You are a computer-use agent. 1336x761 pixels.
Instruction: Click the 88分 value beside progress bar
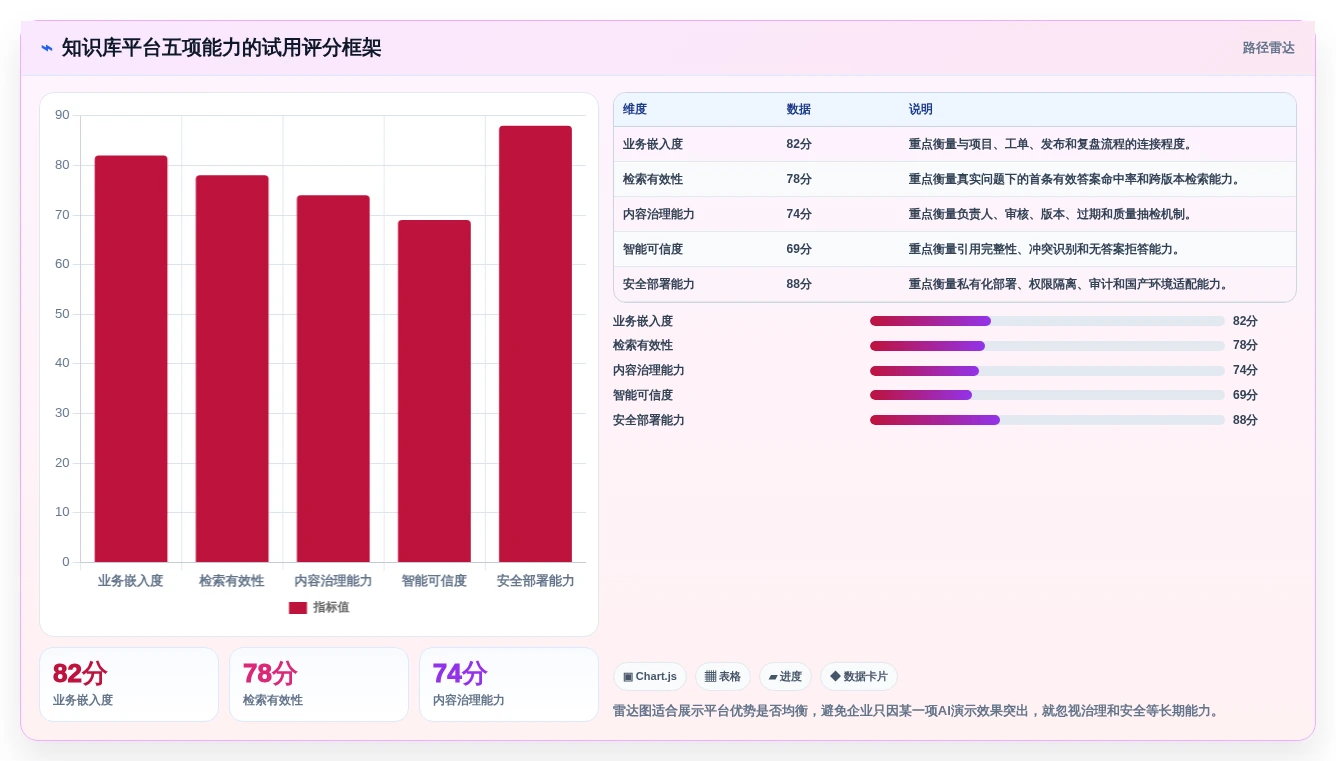point(1245,420)
